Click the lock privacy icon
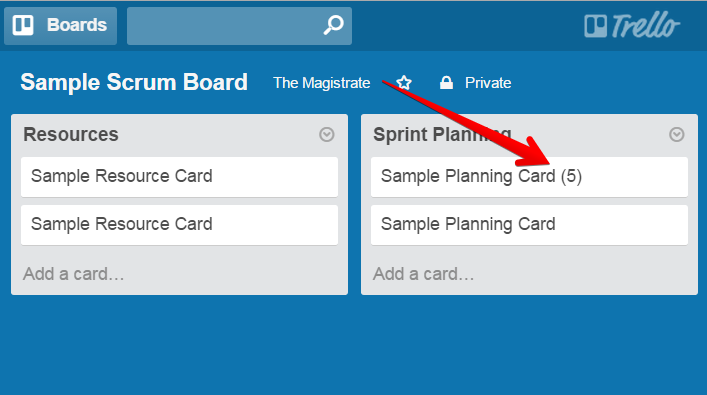Image resolution: width=707 pixels, height=395 pixels. [x=446, y=83]
